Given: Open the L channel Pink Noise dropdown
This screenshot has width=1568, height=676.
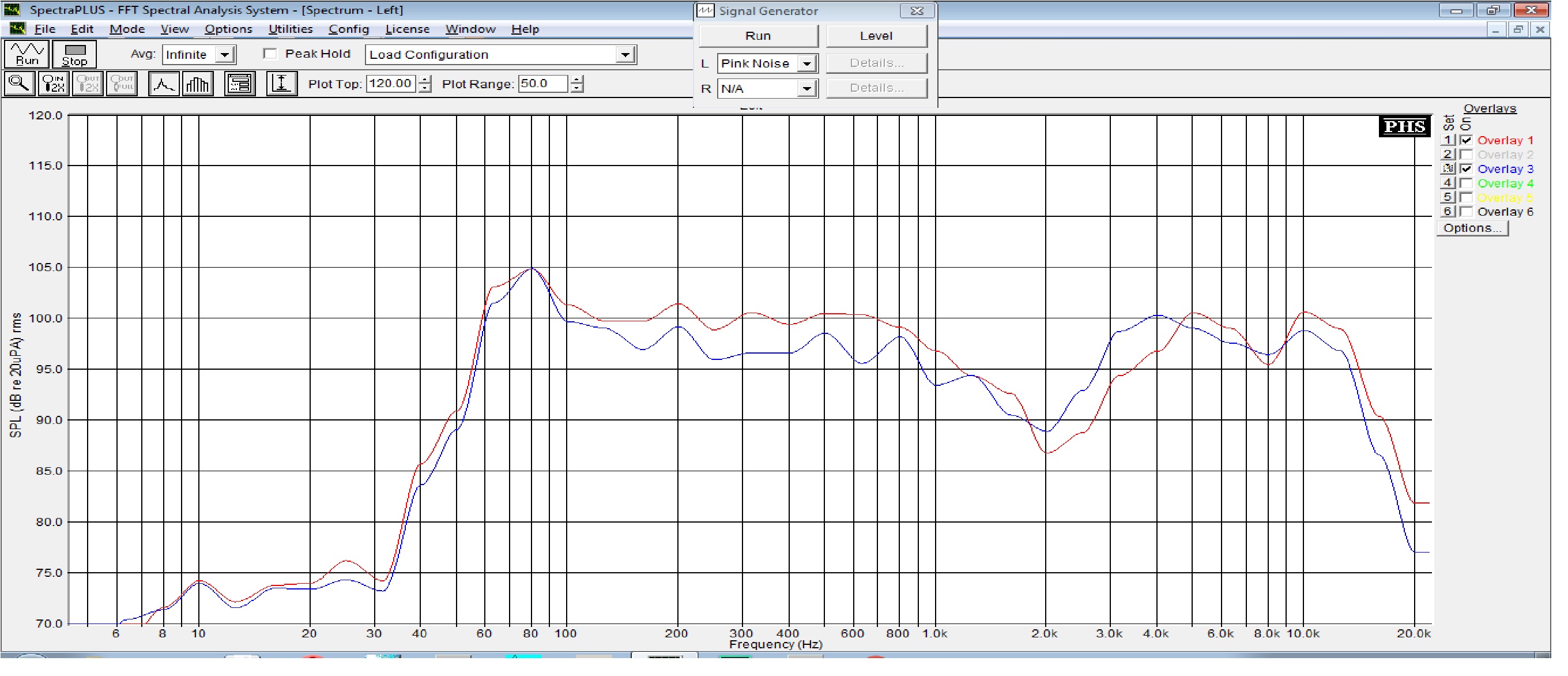Looking at the screenshot, I should (x=806, y=63).
